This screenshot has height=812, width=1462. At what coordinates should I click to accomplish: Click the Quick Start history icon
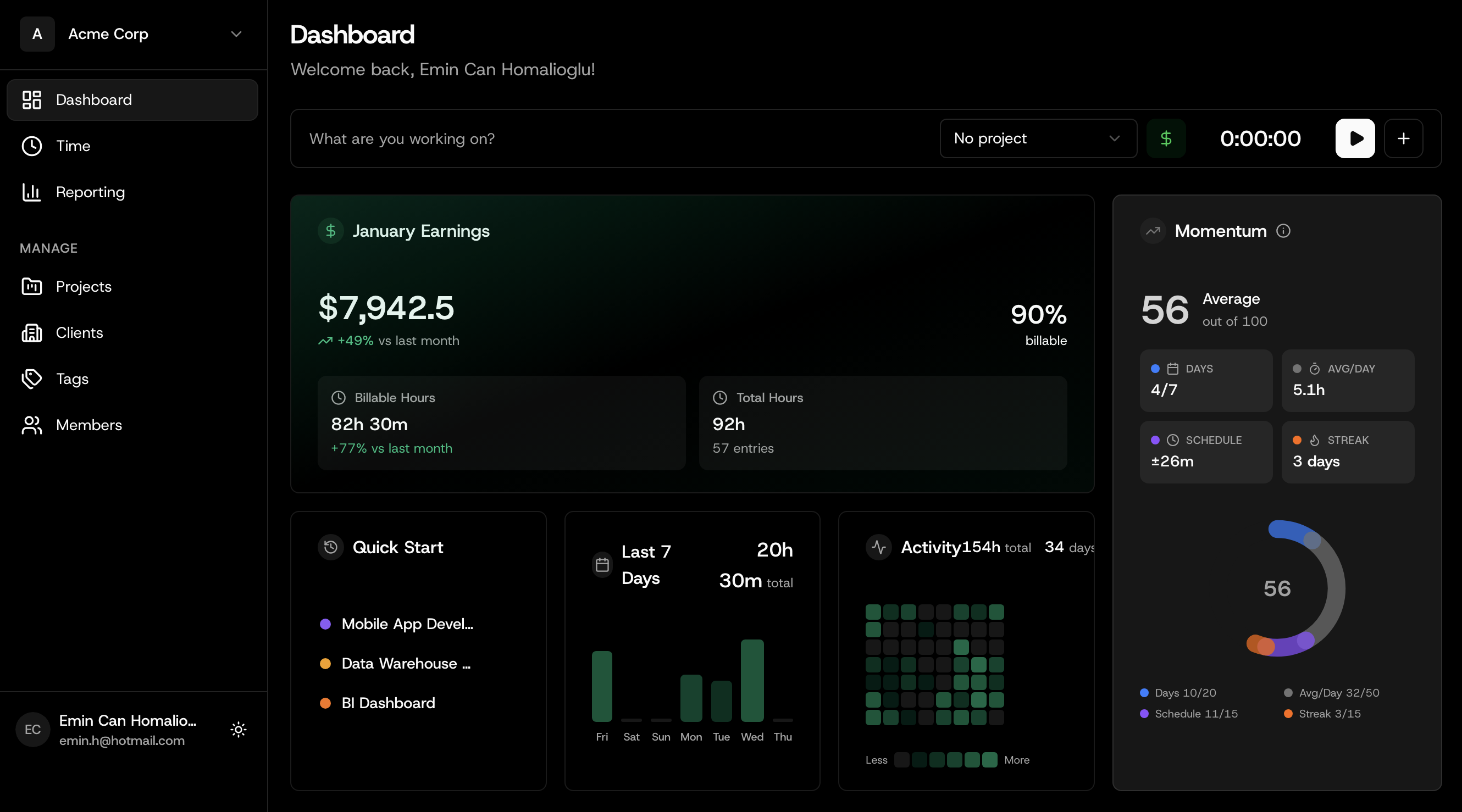331,547
